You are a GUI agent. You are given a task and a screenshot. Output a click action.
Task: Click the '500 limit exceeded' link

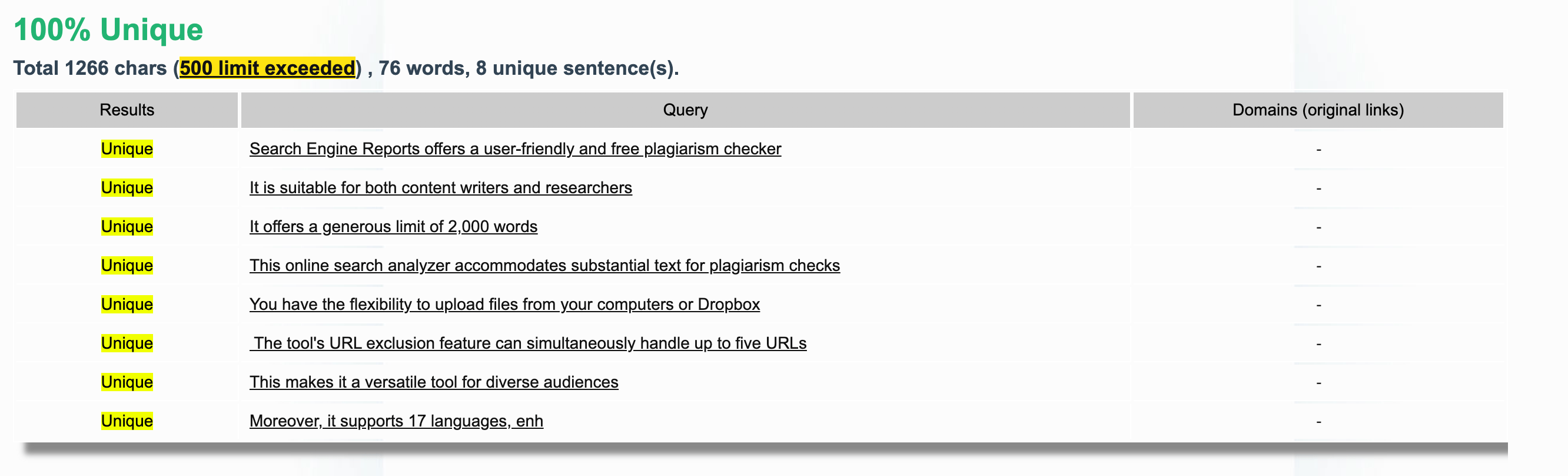pyautogui.click(x=267, y=68)
